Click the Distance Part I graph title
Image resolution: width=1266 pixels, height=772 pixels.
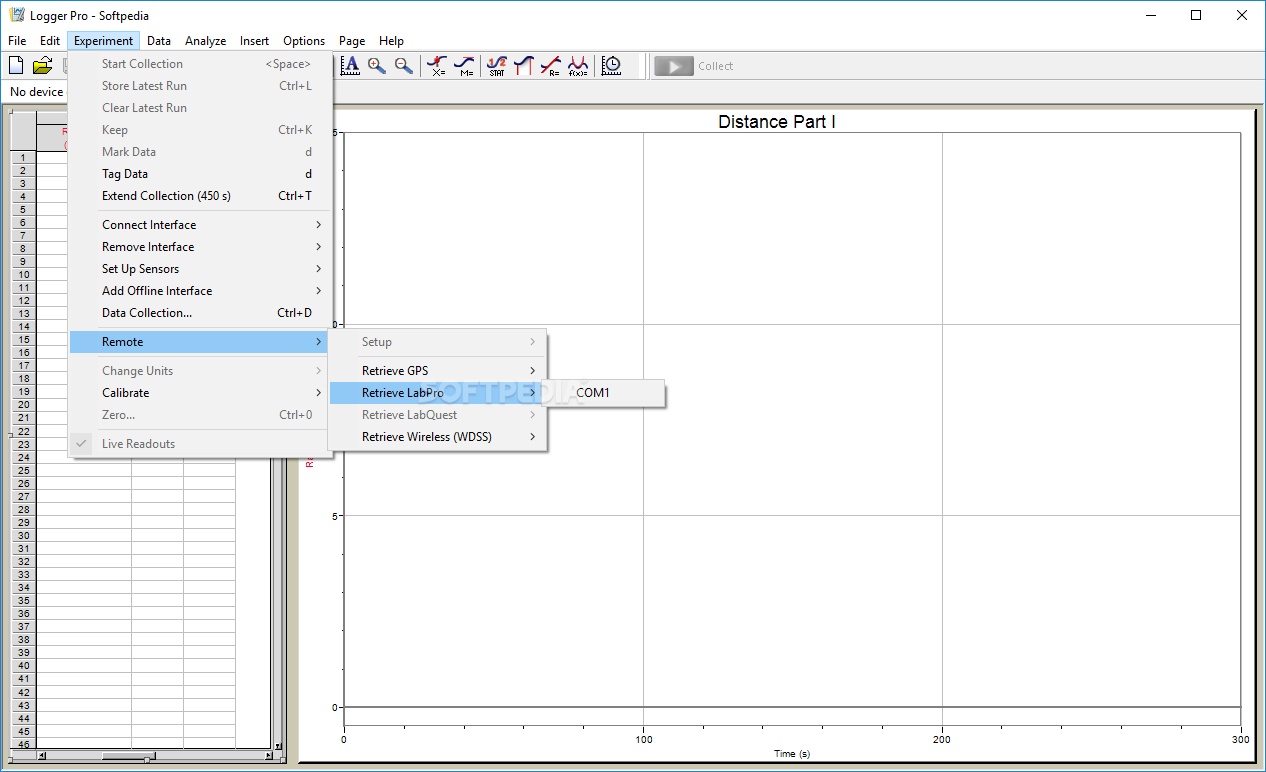(x=777, y=122)
